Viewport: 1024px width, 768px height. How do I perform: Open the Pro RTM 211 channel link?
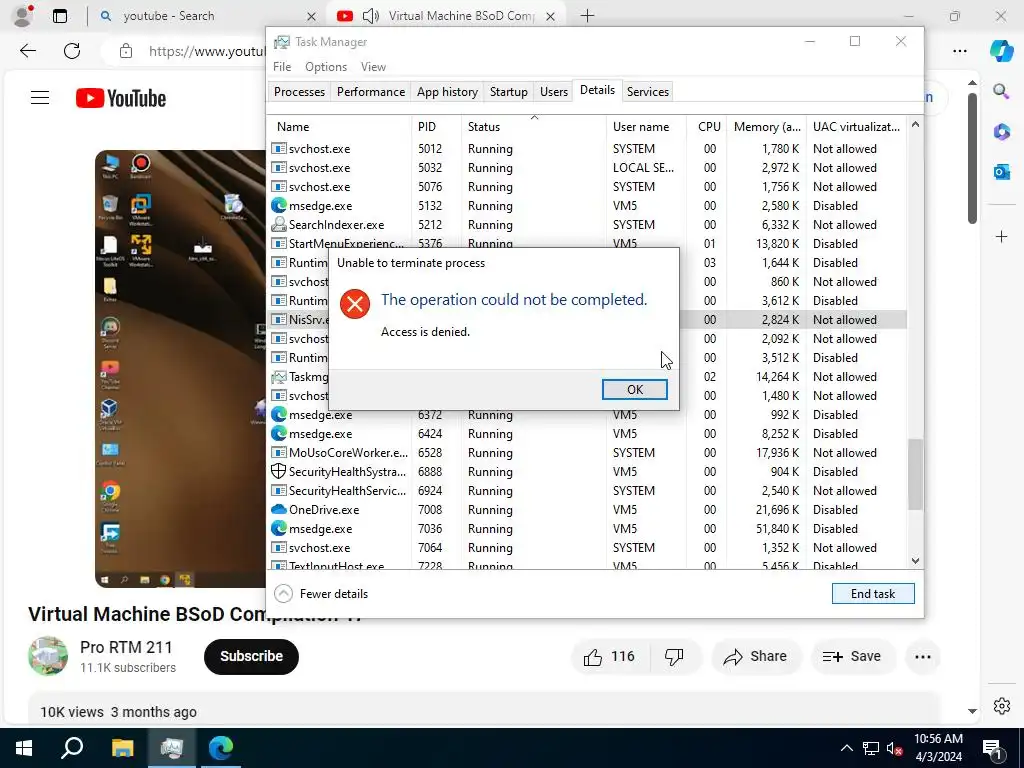(x=126, y=647)
